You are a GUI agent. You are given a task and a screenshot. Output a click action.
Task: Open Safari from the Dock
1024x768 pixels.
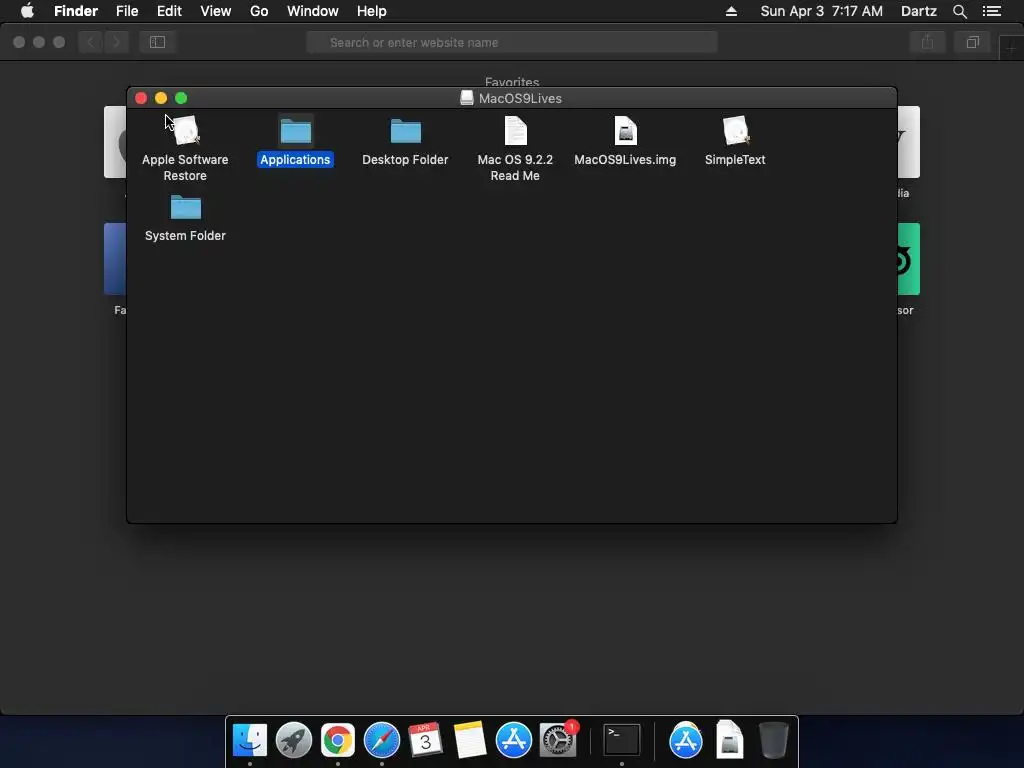[x=381, y=740]
